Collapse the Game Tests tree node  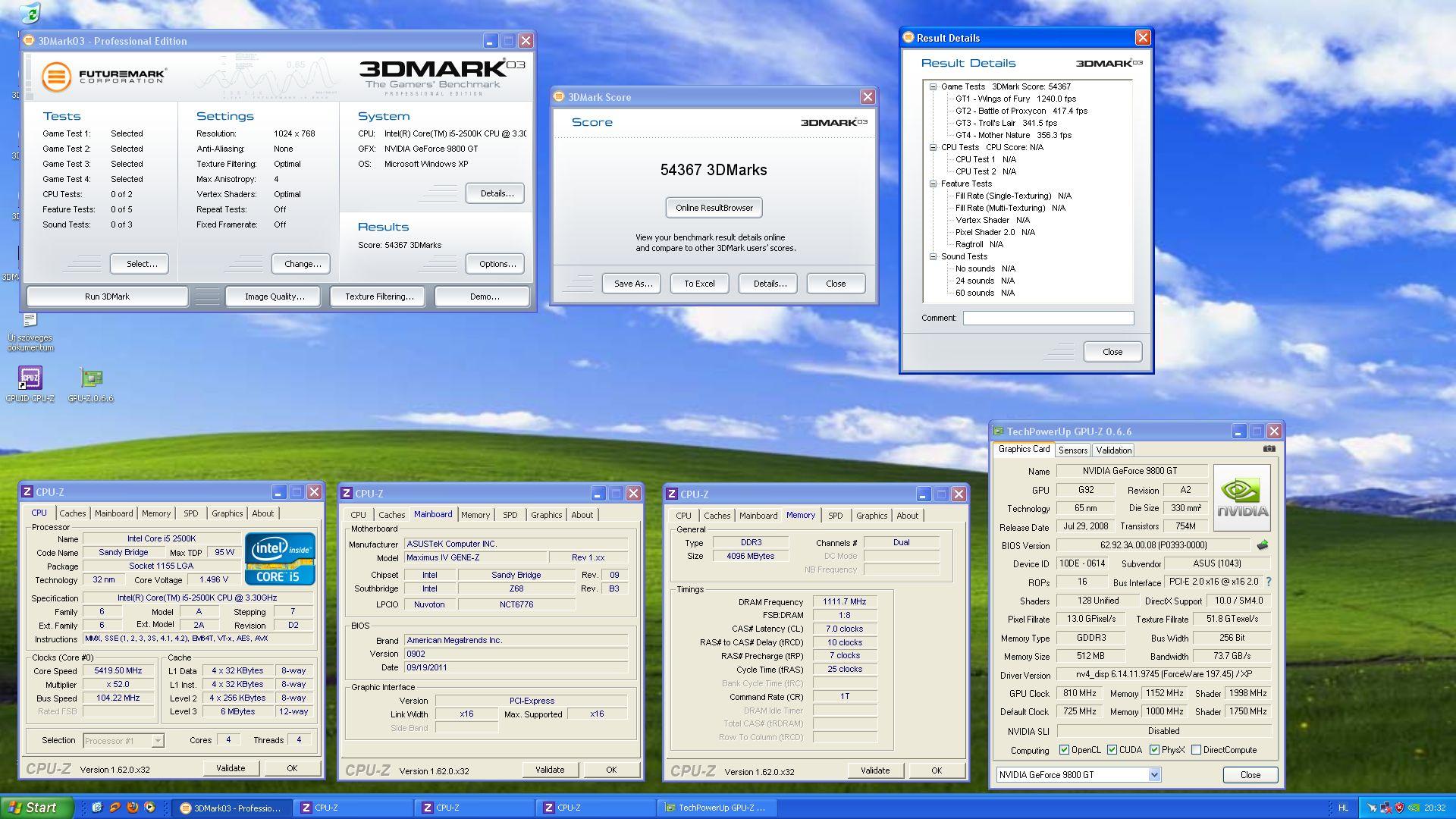click(x=934, y=86)
